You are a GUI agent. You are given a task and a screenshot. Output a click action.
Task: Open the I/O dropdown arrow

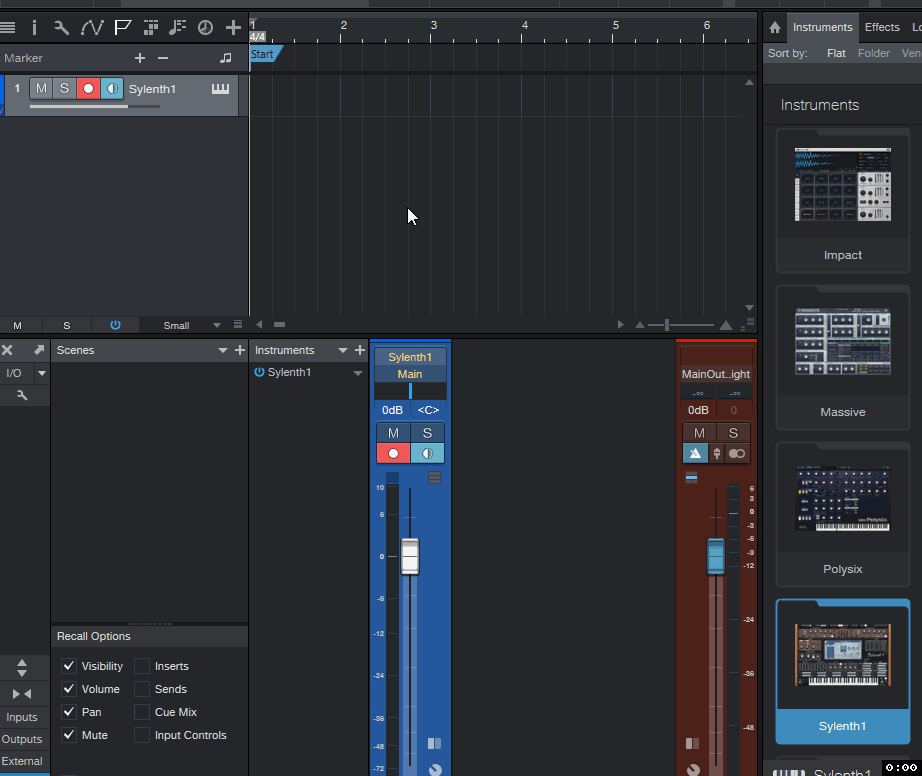click(x=42, y=373)
